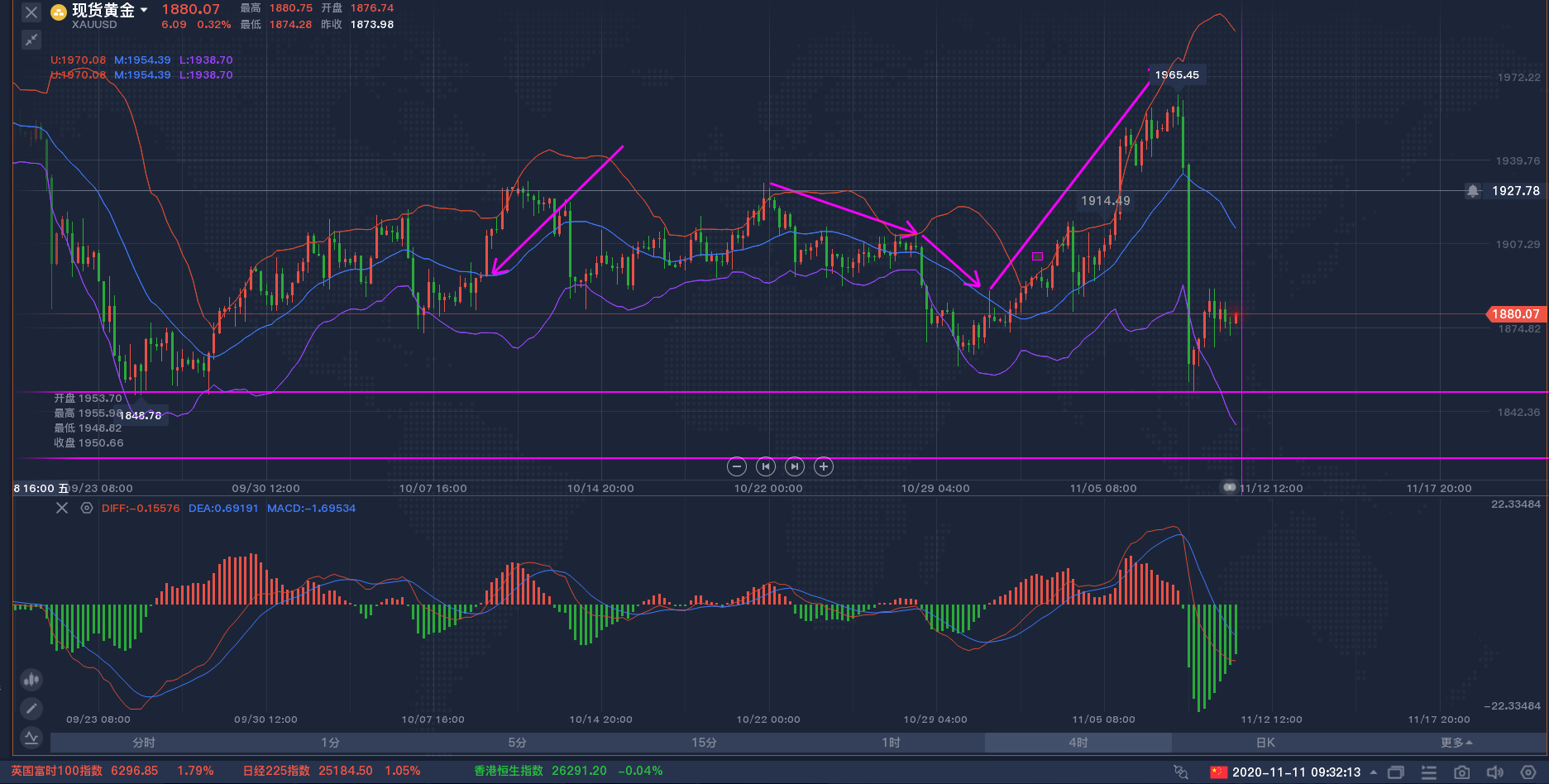Switch to the 1分 timeframe tab
Viewport: 1549px width, 784px height.
(331, 743)
